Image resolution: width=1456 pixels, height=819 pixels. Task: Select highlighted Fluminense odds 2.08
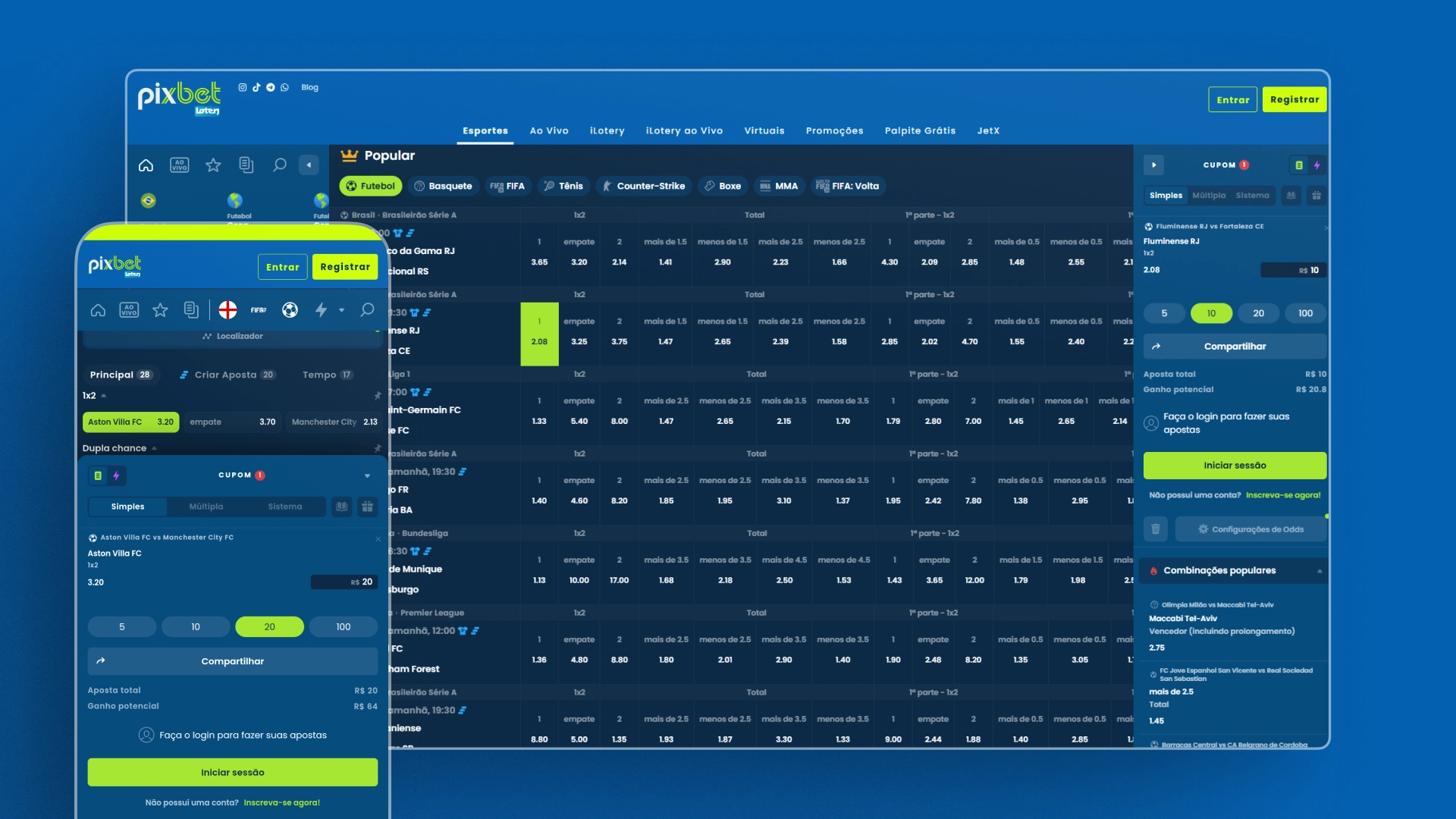pos(539,334)
